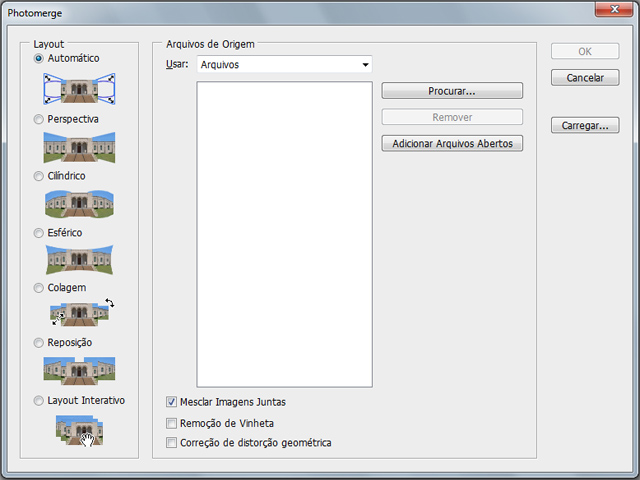
Task: Select the Perspectiva radio button
Action: click(38, 119)
